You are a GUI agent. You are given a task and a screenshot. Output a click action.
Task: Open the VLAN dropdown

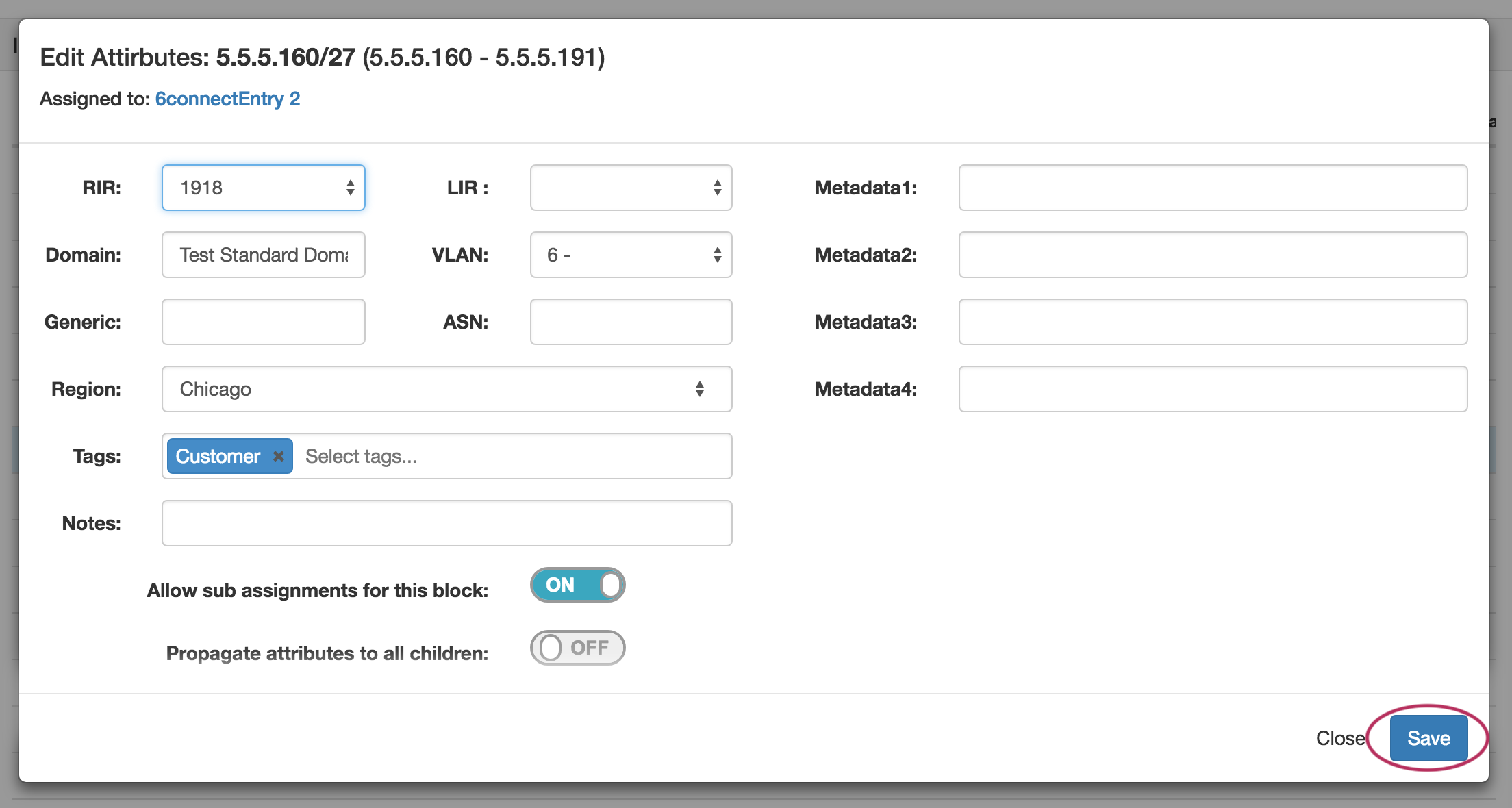click(x=631, y=255)
